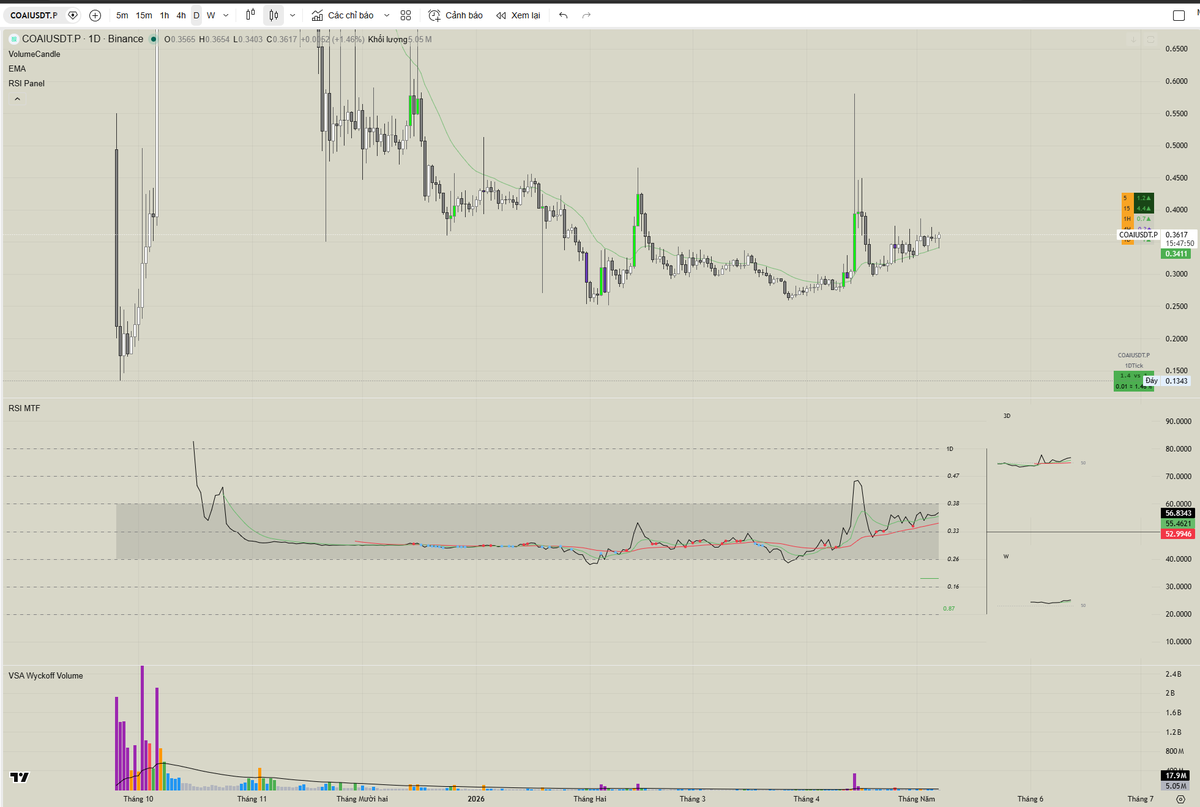Click the tag icon inside symbol box
Screen dimensions: 1200x807
pos(73,15)
